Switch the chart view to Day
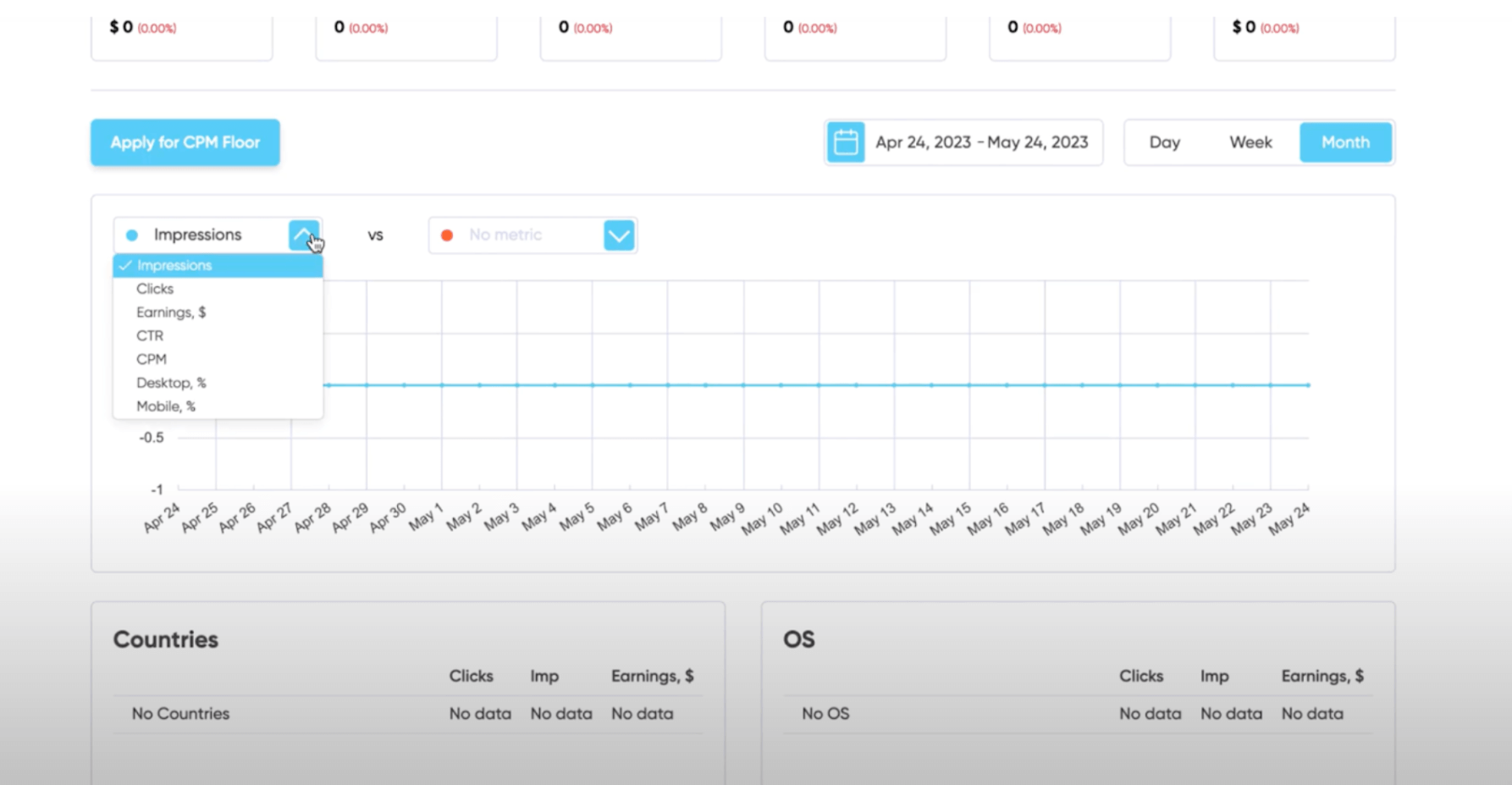The image size is (1512, 785). [1164, 142]
